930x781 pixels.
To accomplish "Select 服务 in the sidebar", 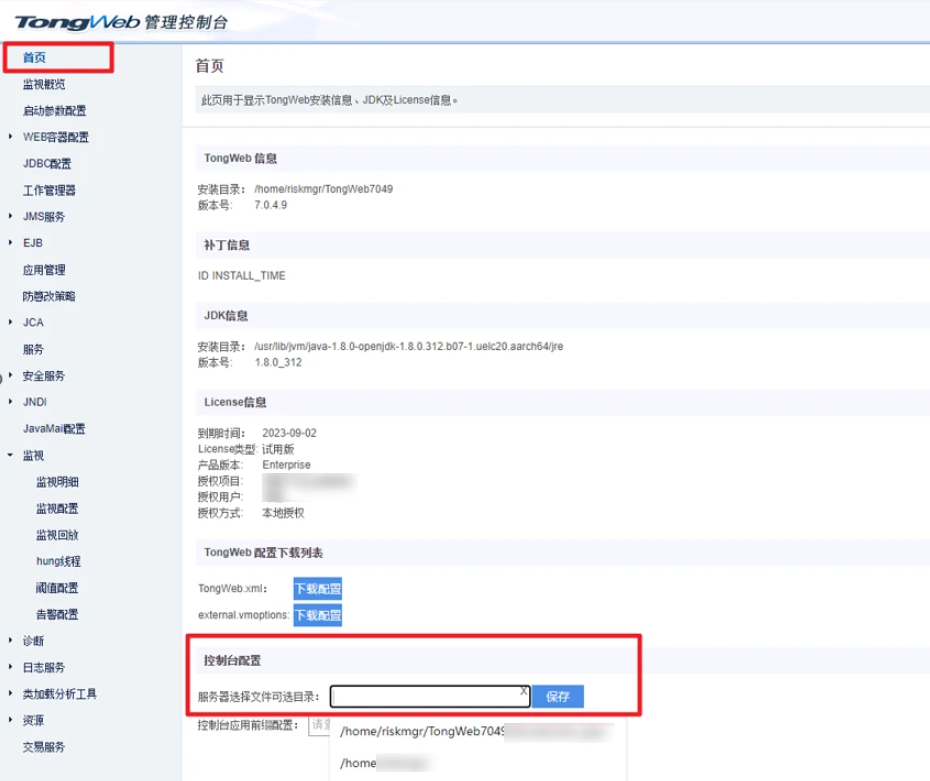I will tap(33, 349).
